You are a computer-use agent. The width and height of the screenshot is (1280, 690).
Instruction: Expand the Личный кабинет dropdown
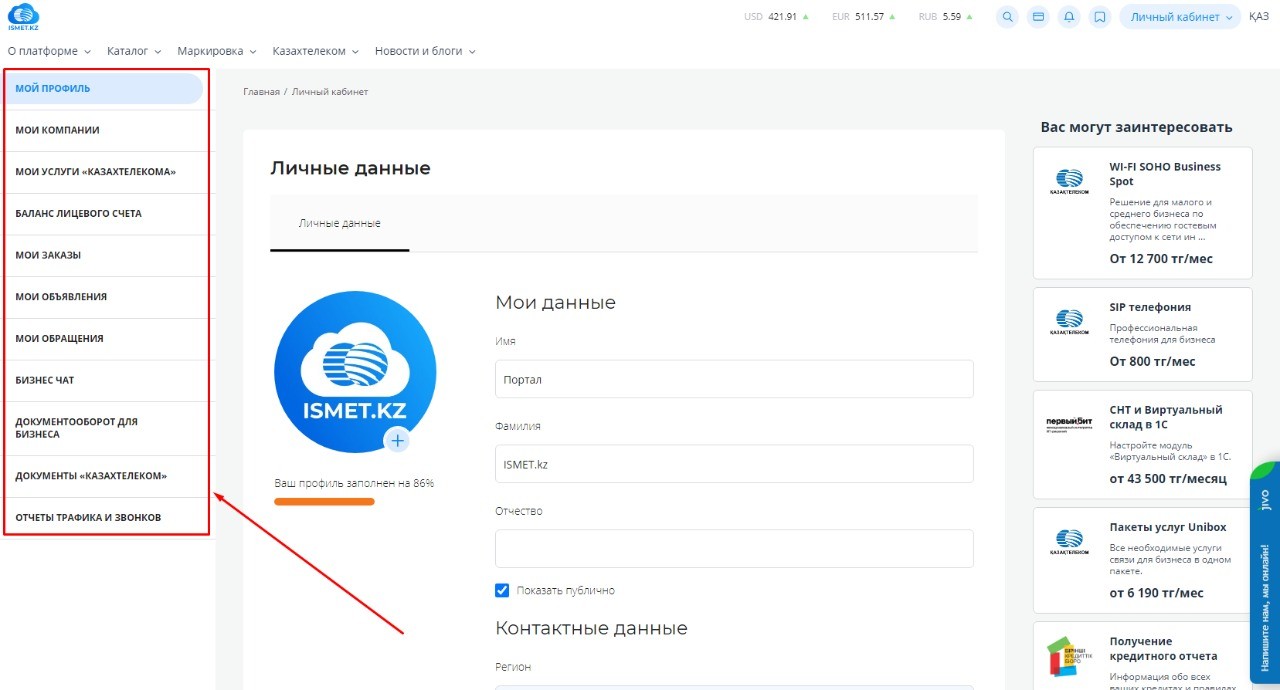pos(1180,17)
